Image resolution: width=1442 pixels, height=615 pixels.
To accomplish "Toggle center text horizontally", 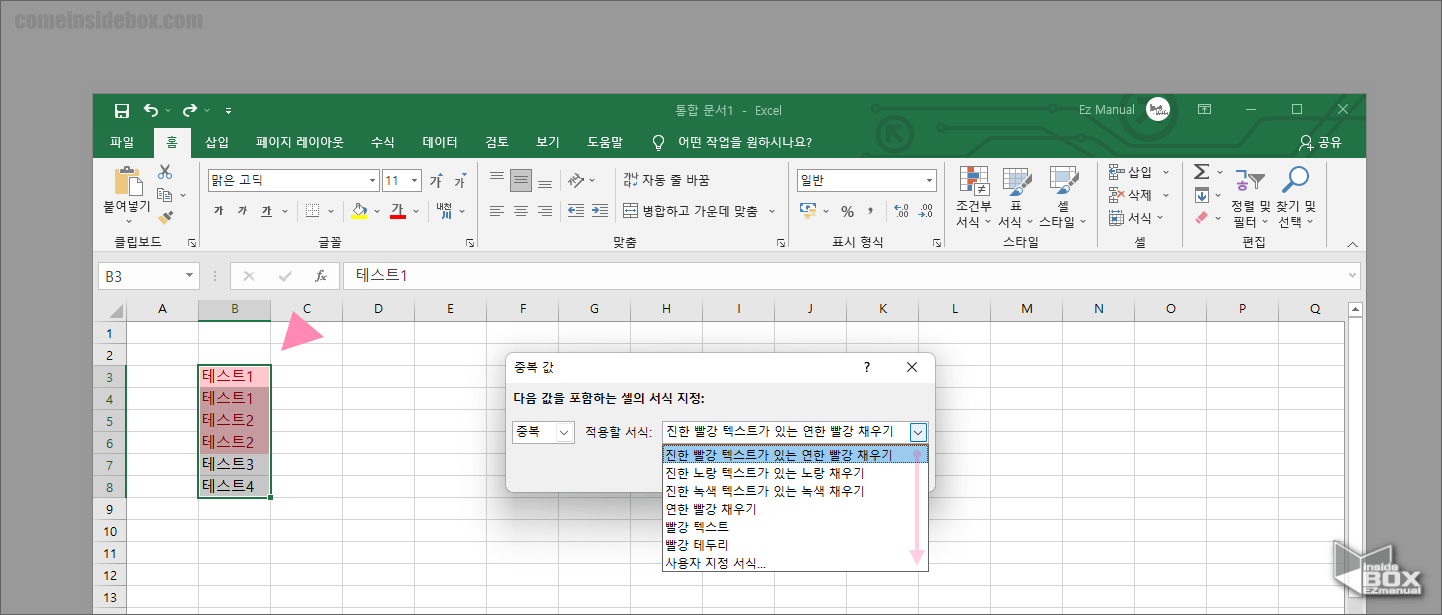I will click(x=520, y=211).
